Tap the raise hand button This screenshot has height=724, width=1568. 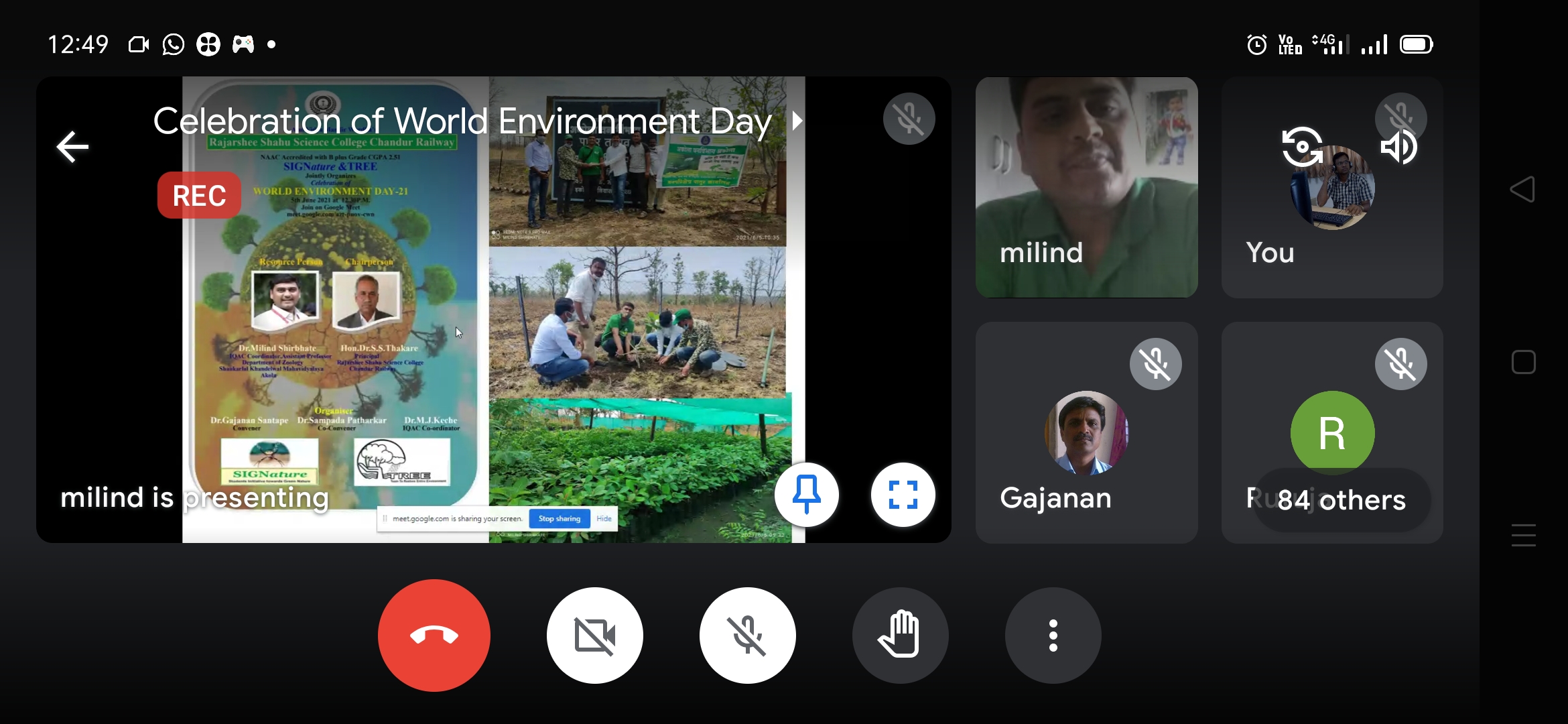click(900, 635)
